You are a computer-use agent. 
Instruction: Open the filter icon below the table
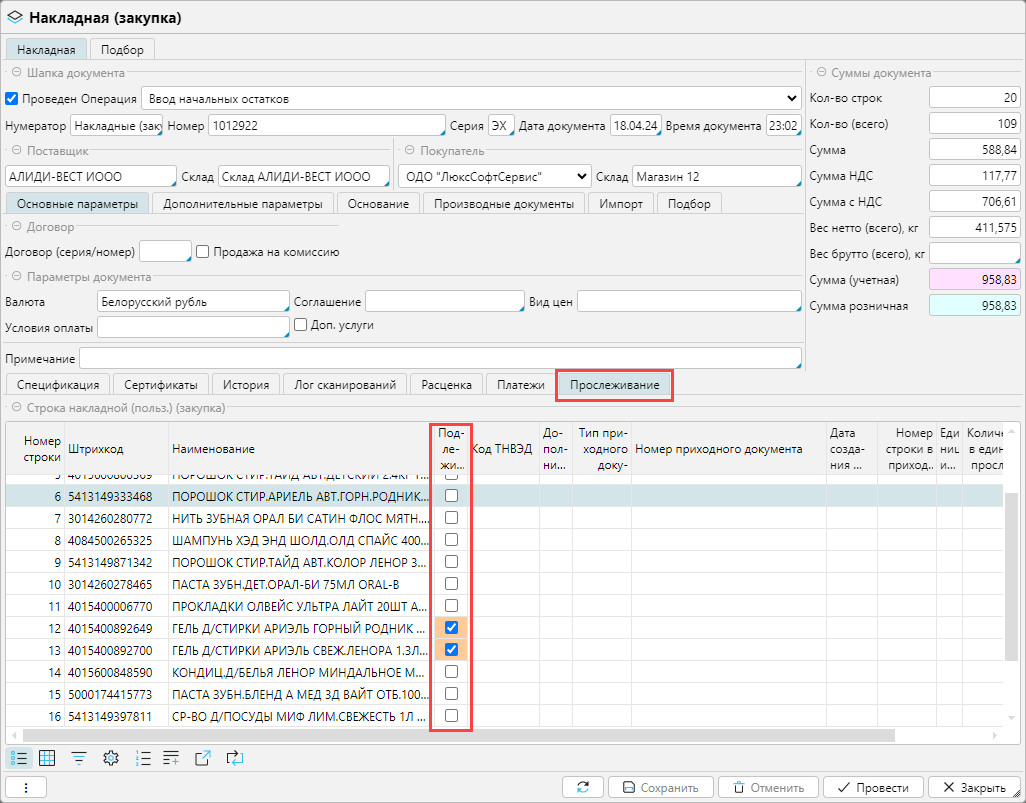78,758
